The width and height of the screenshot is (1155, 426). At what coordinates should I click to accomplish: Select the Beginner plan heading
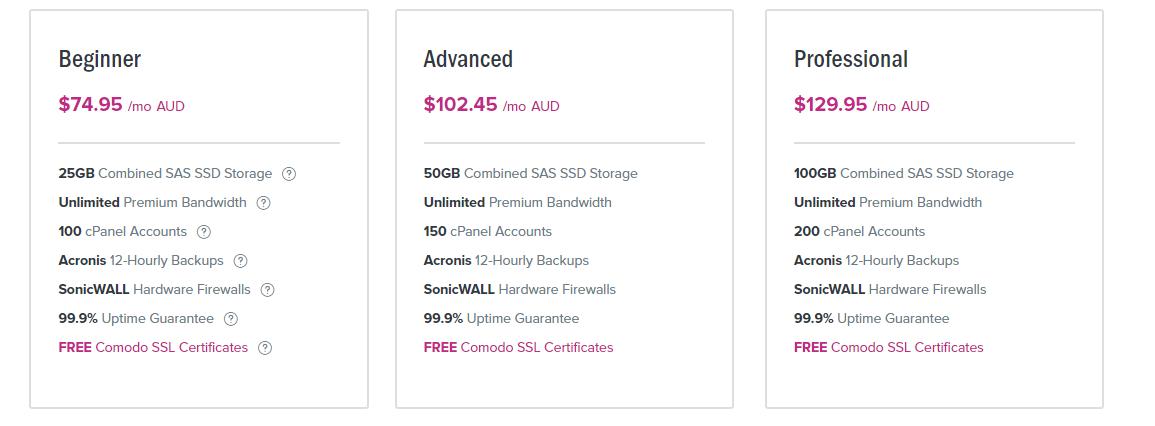[99, 59]
